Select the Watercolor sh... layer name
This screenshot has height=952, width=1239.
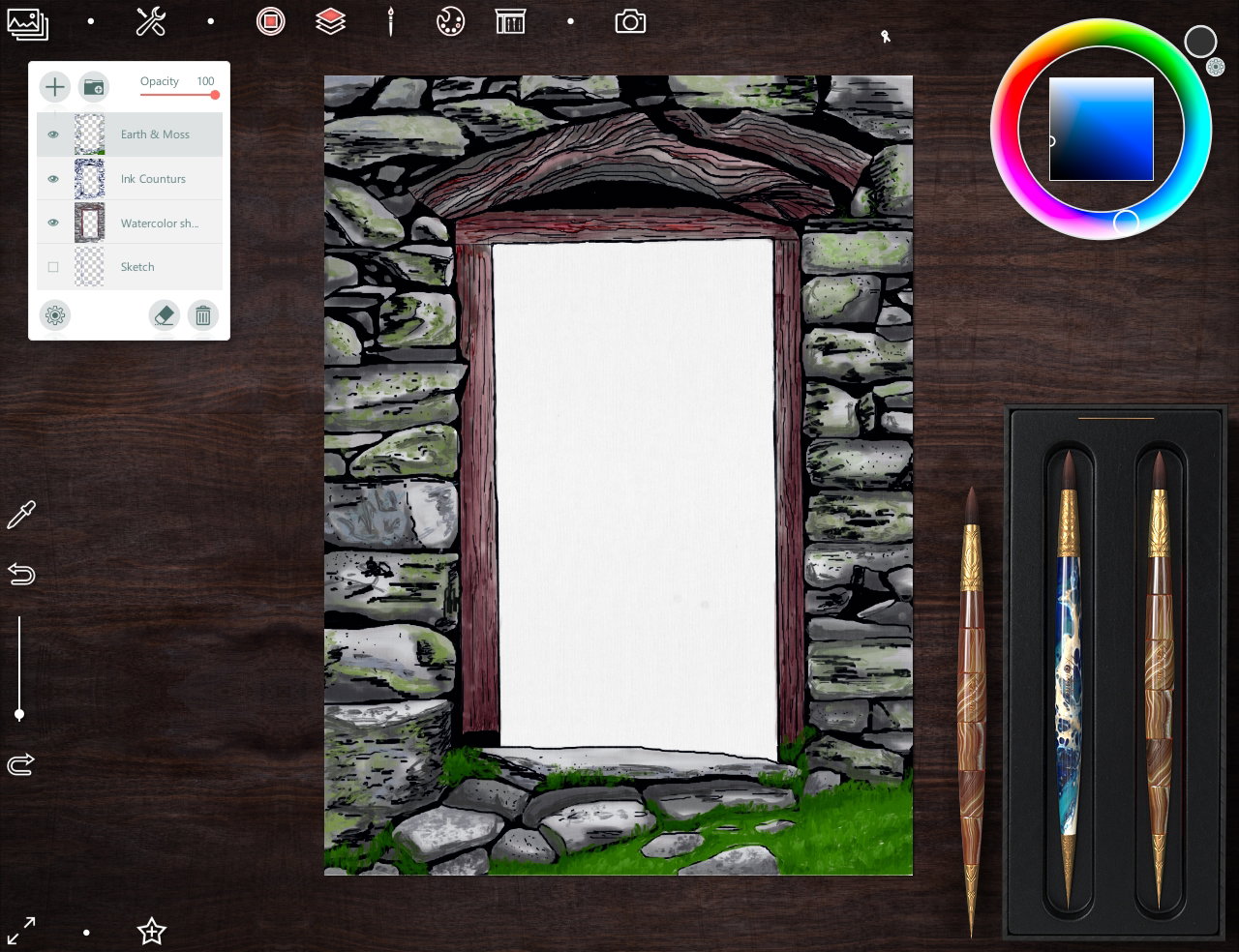tap(160, 223)
